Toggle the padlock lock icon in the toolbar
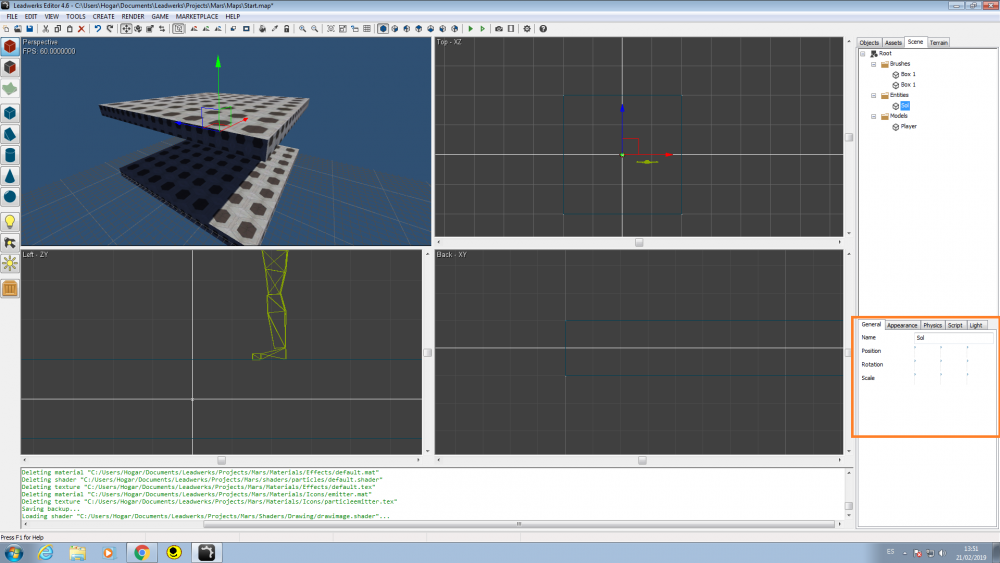Screen dimensions: 1000x563 (x=286, y=29)
